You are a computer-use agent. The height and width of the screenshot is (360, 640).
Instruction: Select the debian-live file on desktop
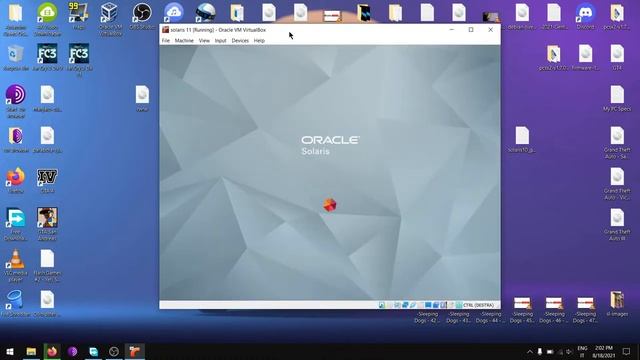(522, 16)
